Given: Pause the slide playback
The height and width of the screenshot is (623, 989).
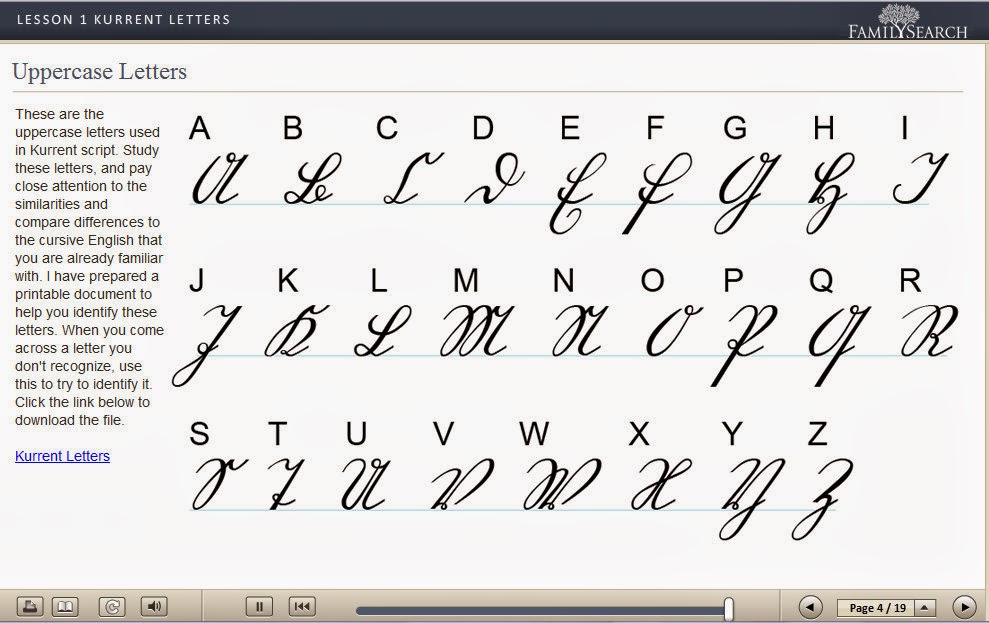Looking at the screenshot, I should pos(258,606).
